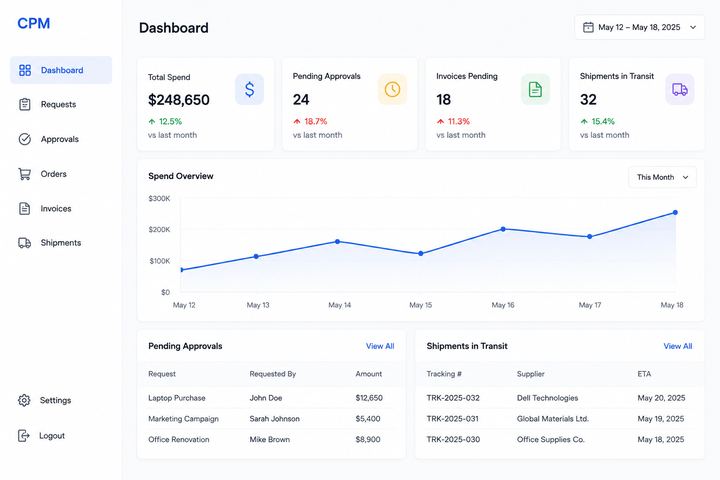Open Settings label in sidebar
The width and height of the screenshot is (720, 480).
[x=56, y=400]
